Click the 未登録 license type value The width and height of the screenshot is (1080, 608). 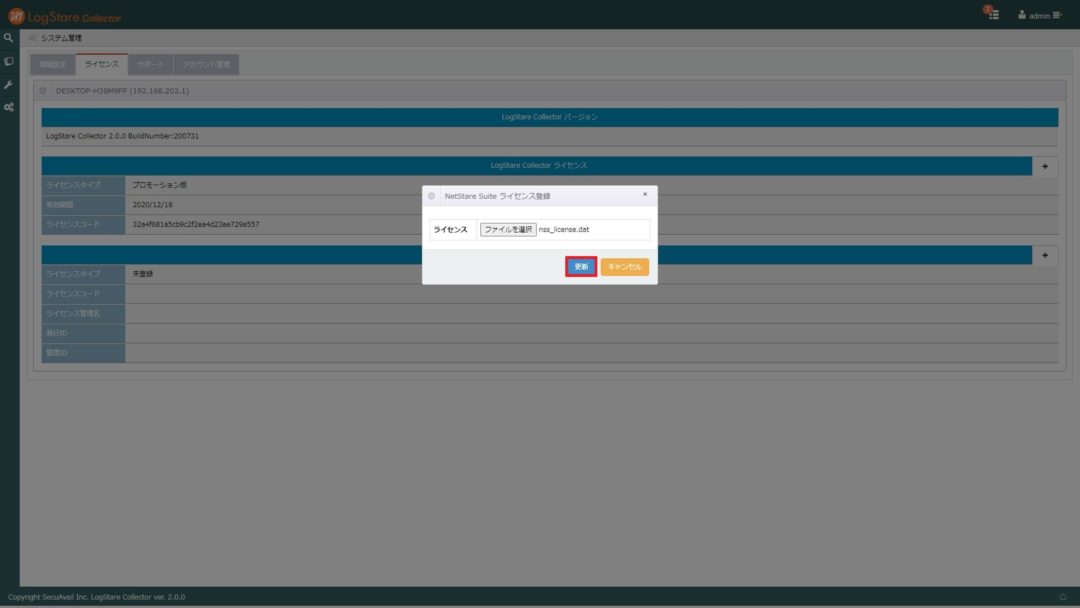coord(143,274)
